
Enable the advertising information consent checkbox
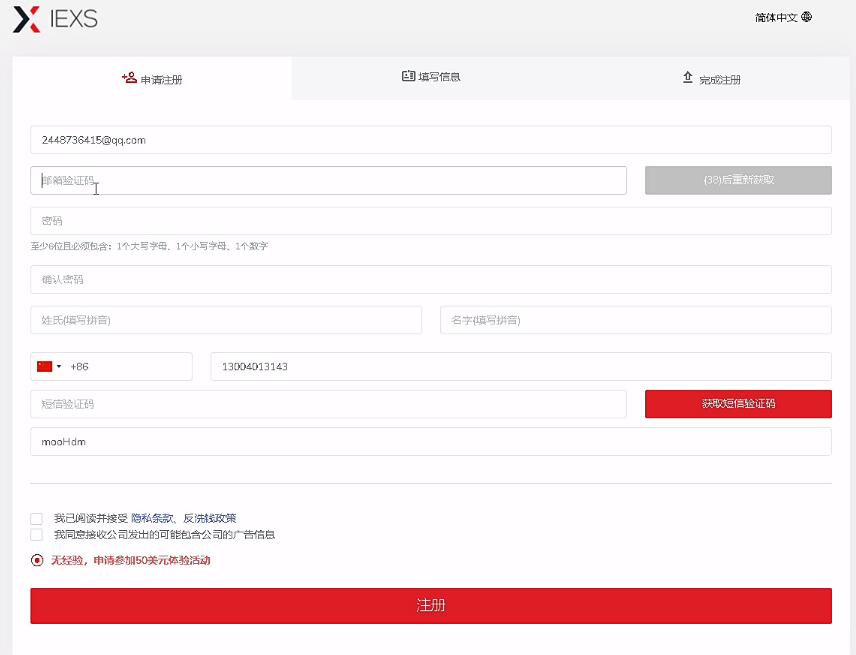click(37, 535)
